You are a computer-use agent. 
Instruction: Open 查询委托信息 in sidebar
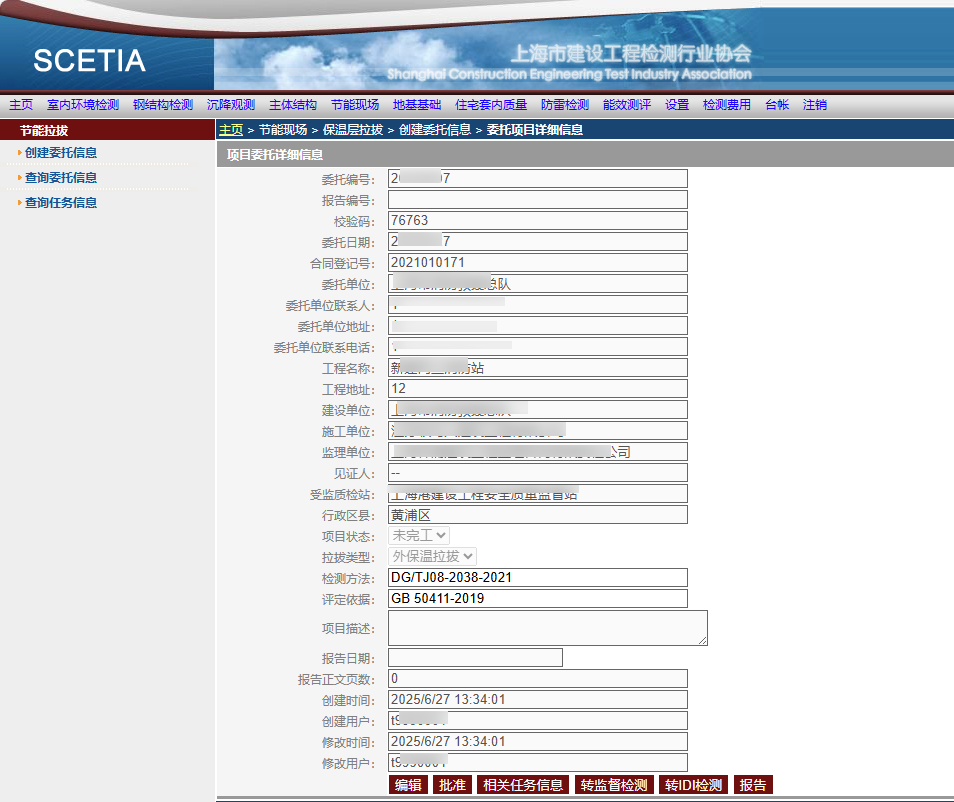(61, 178)
